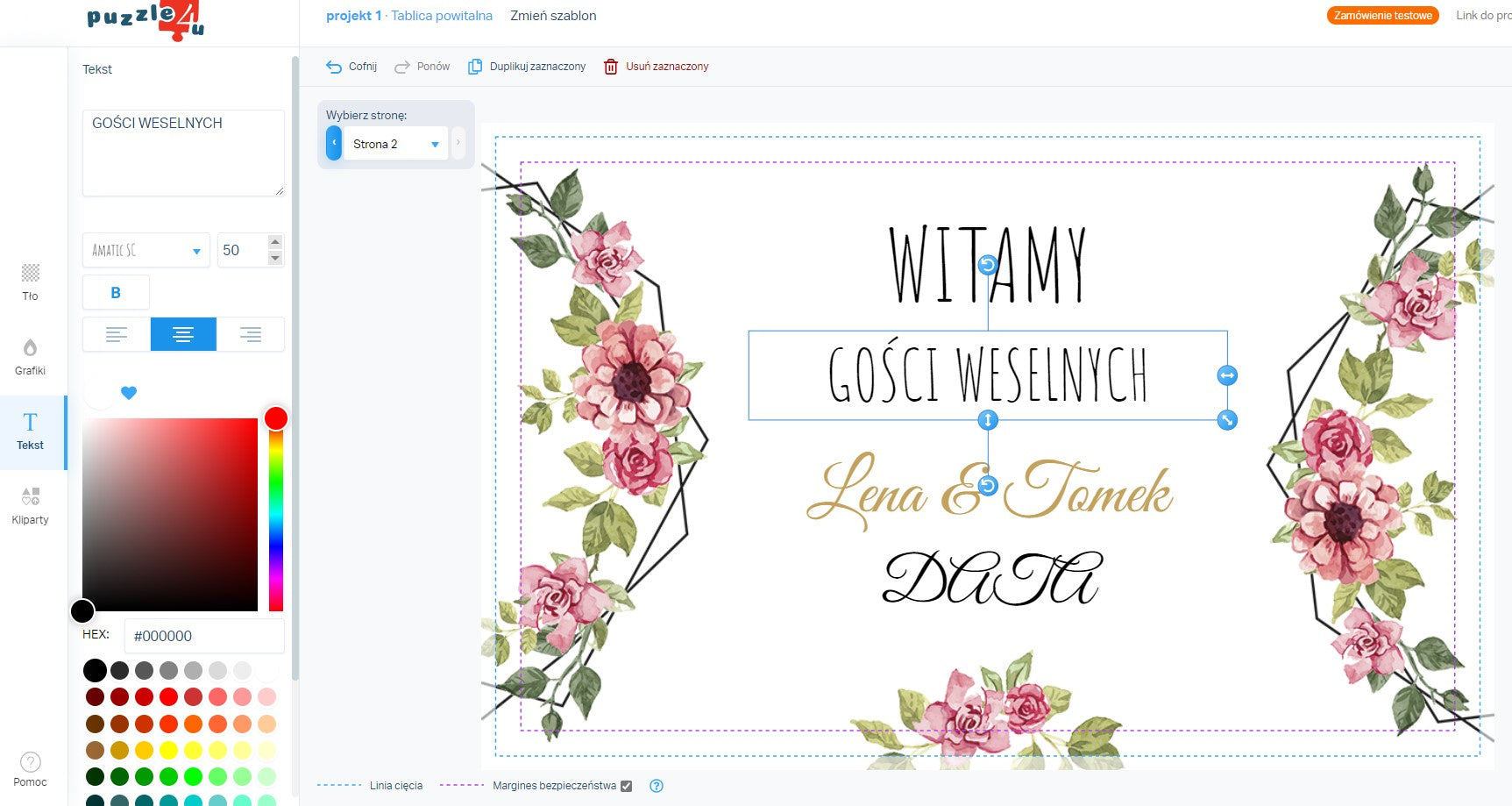The height and width of the screenshot is (806, 1512).
Task: Delete selection using Usuń zaznaczony trash icon
Action: tap(611, 67)
